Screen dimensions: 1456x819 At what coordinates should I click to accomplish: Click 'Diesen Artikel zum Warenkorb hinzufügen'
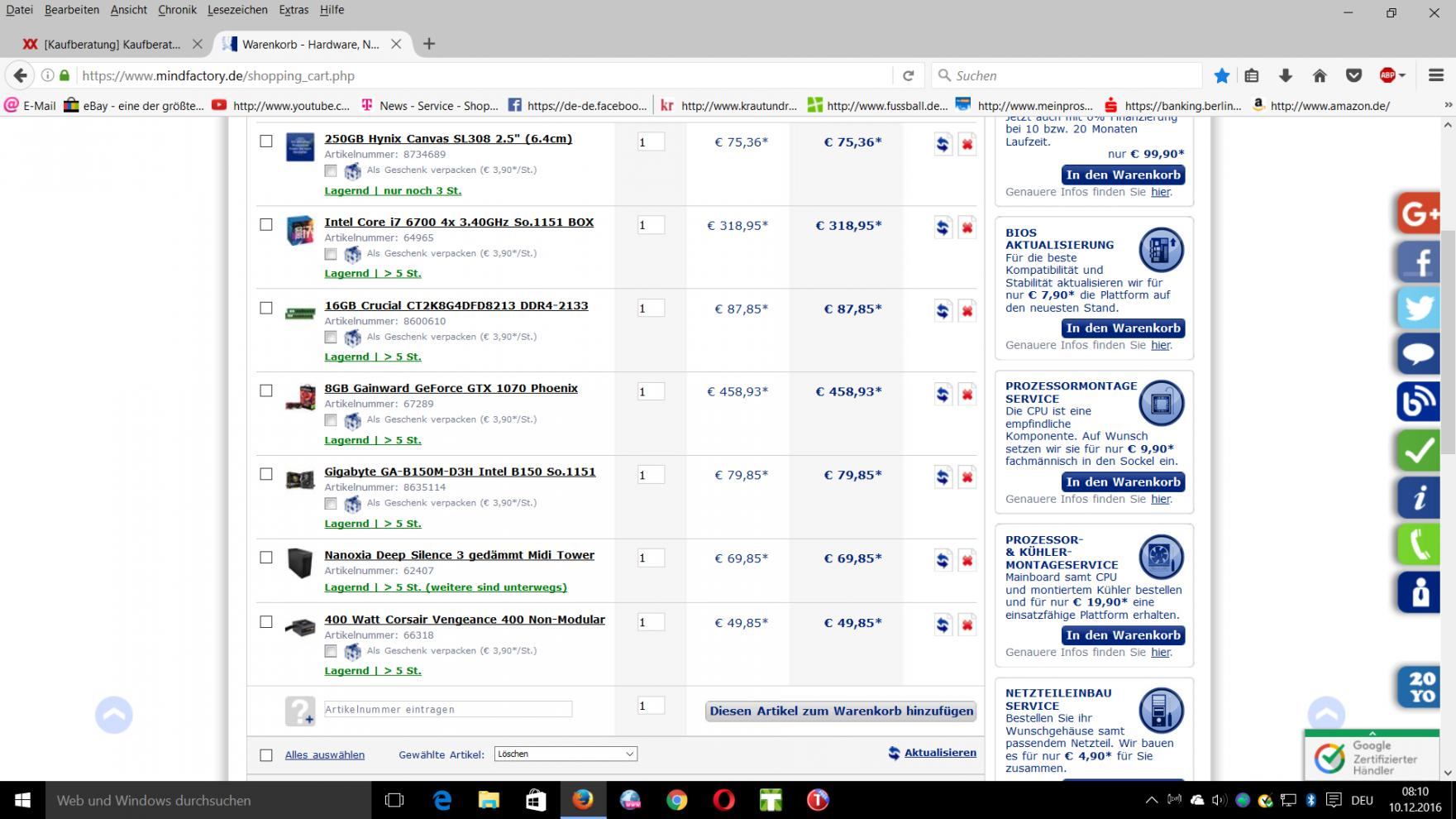click(841, 711)
